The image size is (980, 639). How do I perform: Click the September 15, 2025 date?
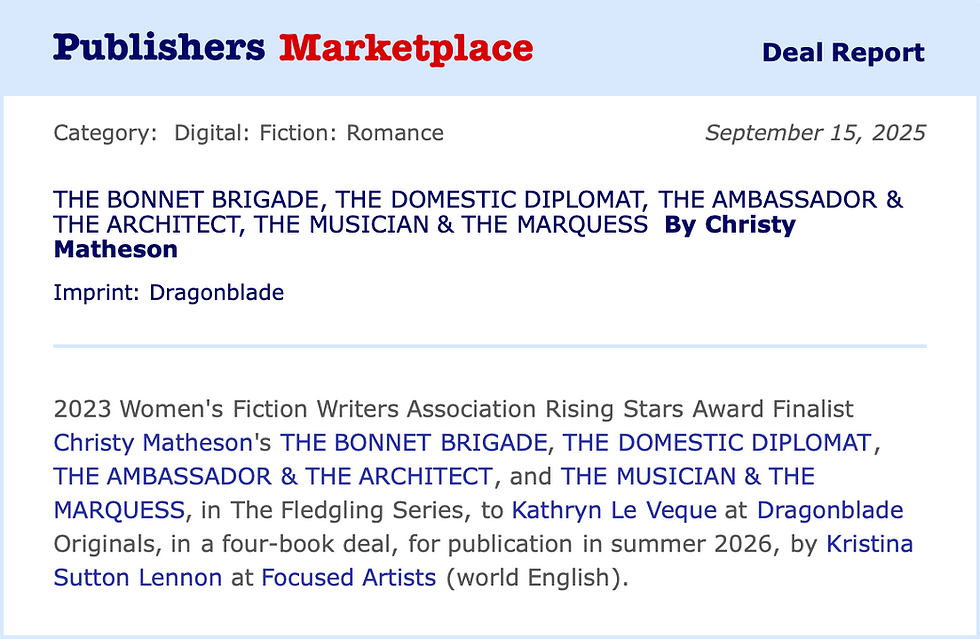pyautogui.click(x=815, y=133)
